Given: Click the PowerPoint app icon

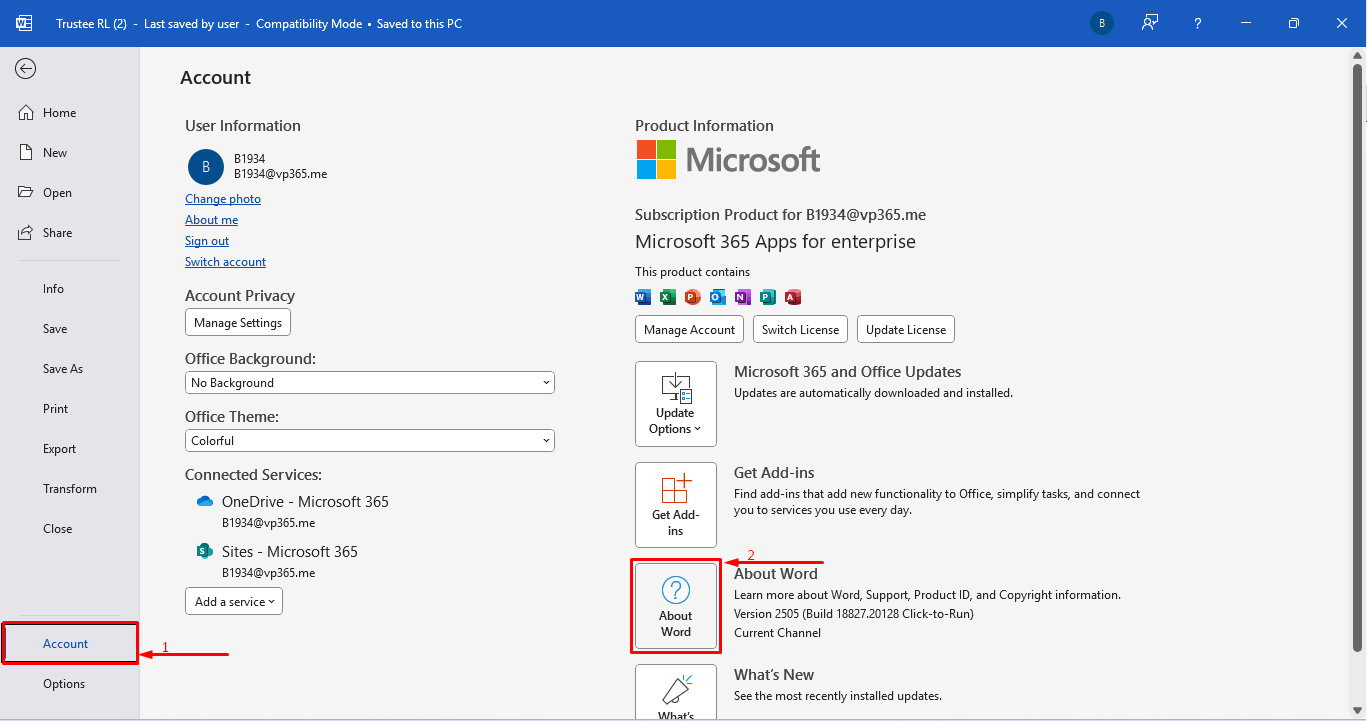Looking at the screenshot, I should tap(693, 297).
